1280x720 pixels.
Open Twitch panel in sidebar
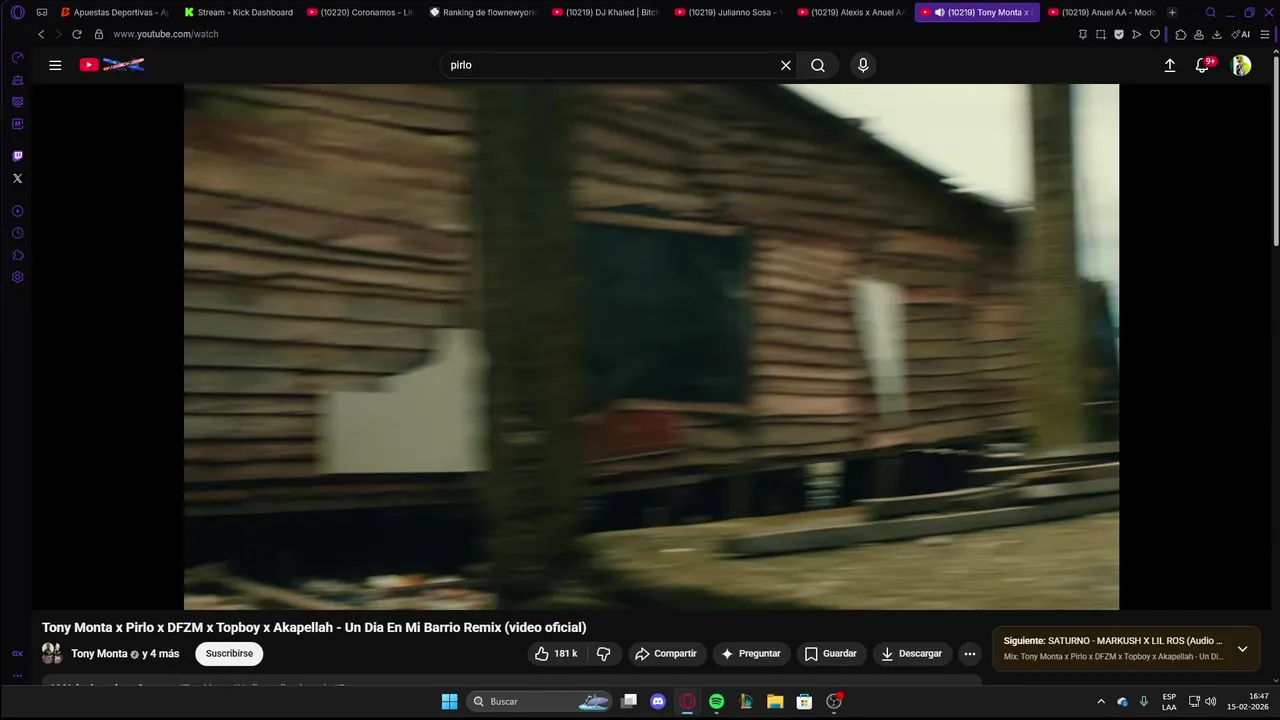coord(17,156)
